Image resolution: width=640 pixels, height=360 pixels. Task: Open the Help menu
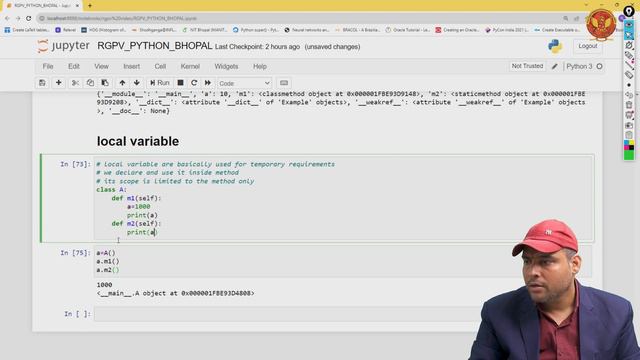coord(260,66)
